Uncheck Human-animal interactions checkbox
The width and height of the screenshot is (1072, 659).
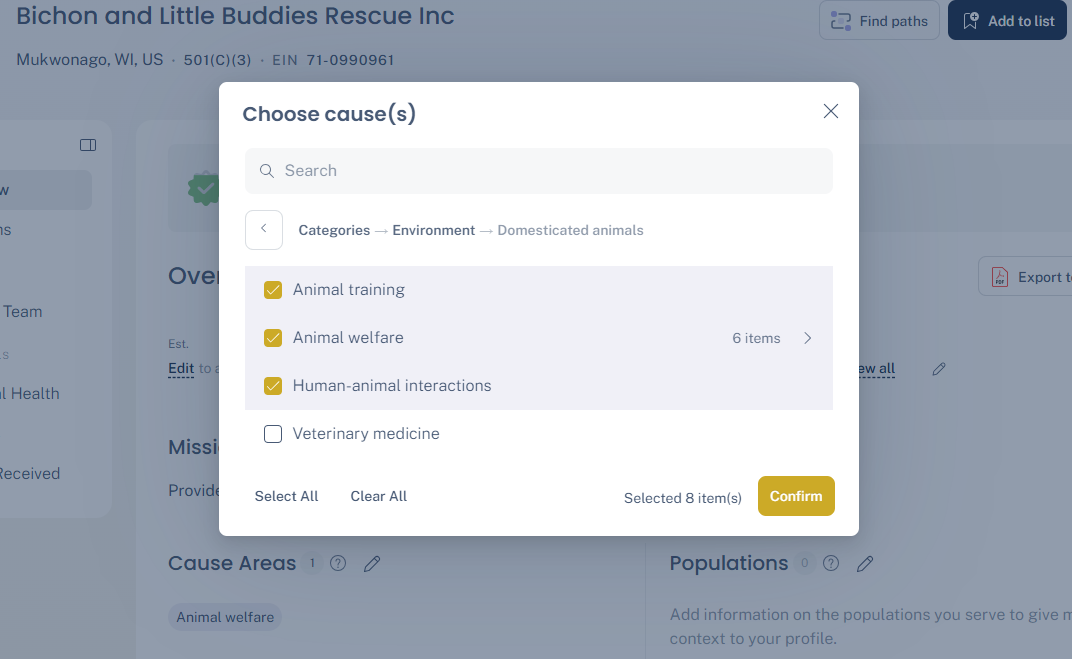tap(273, 386)
